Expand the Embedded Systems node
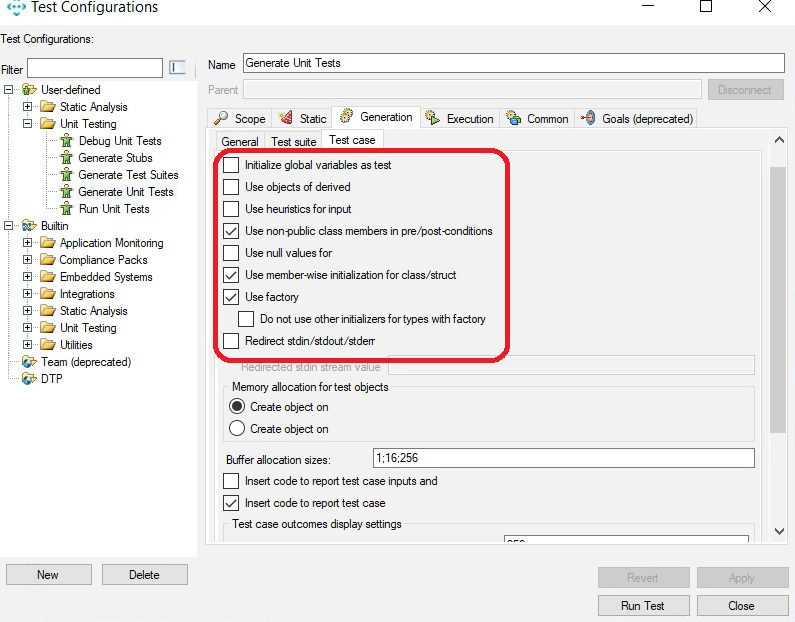Viewport: 795px width, 622px height. click(27, 277)
